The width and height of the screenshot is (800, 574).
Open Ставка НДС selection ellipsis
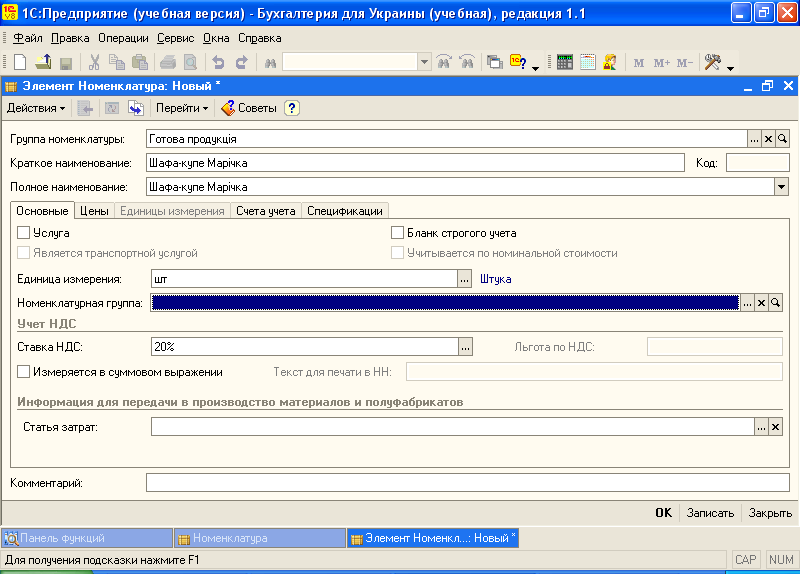(x=465, y=347)
